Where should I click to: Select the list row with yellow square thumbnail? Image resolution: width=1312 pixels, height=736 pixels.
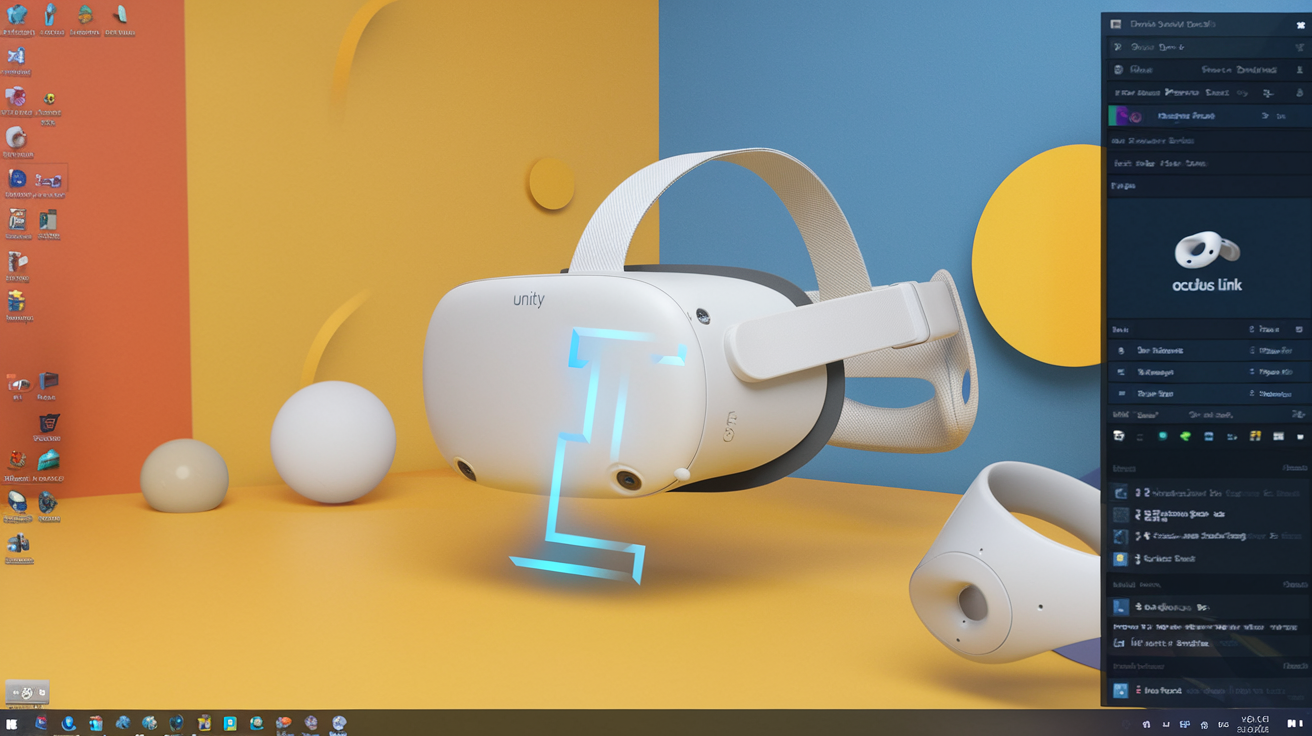coord(1208,559)
